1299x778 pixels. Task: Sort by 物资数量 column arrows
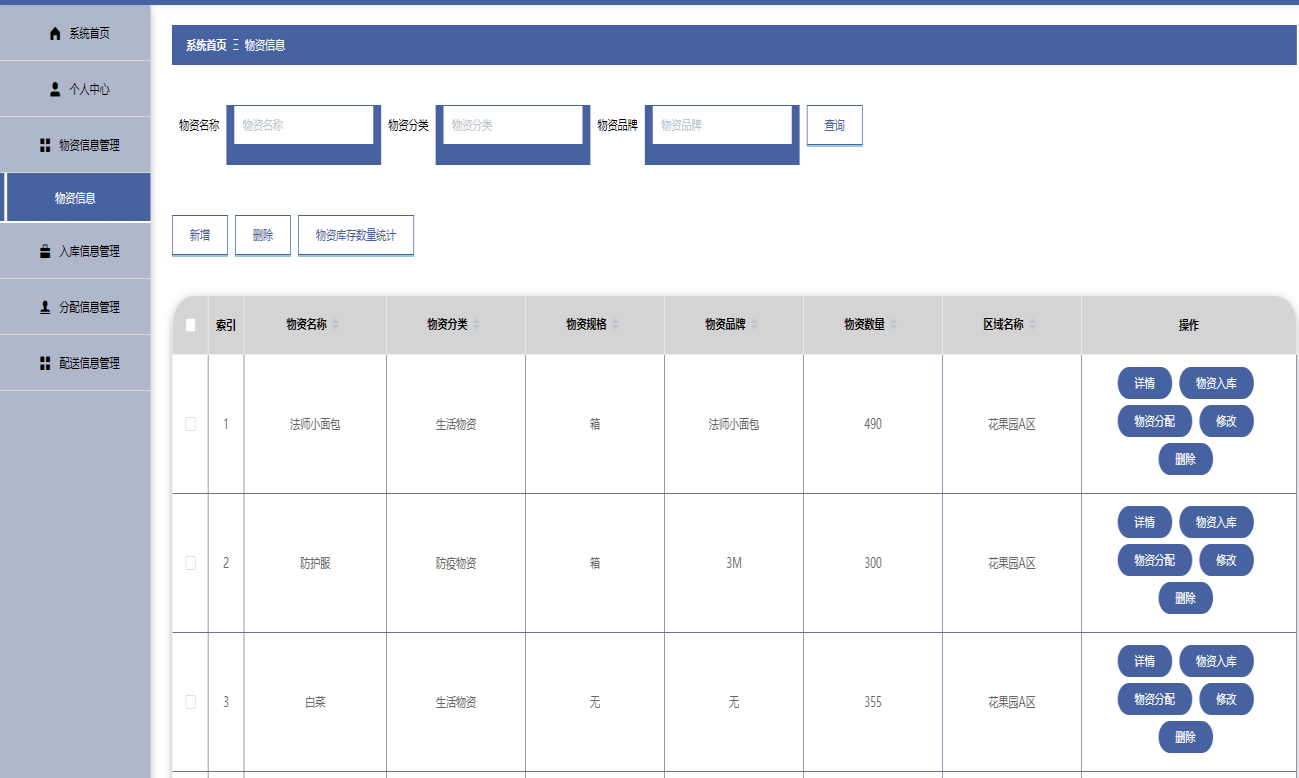pos(893,325)
